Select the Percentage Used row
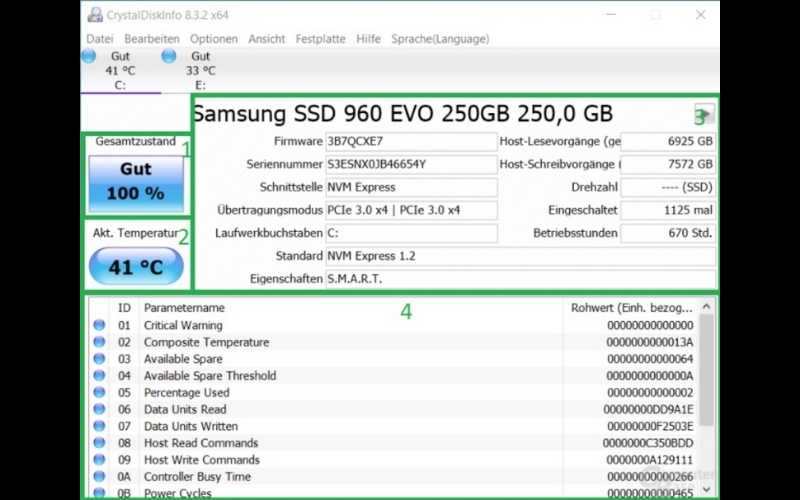 click(393, 392)
